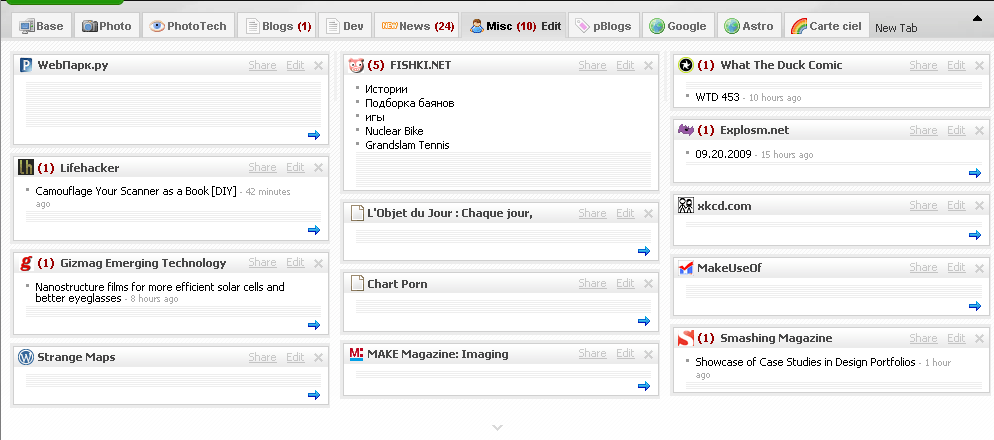Open the Nuclear Bike item
This screenshot has width=994, height=440.
pos(394,131)
